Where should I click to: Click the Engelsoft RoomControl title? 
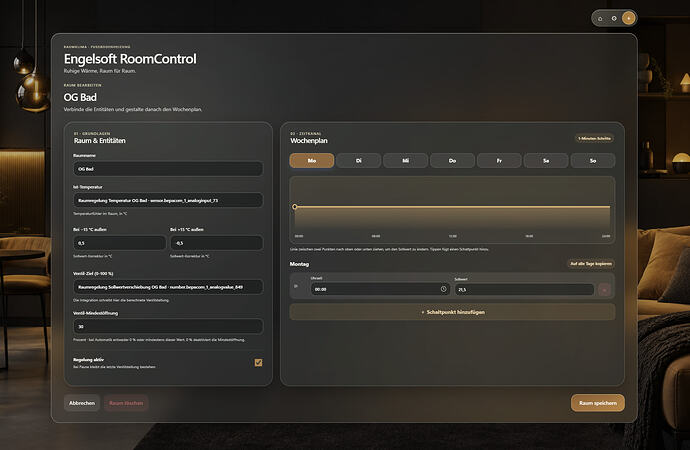coord(130,59)
